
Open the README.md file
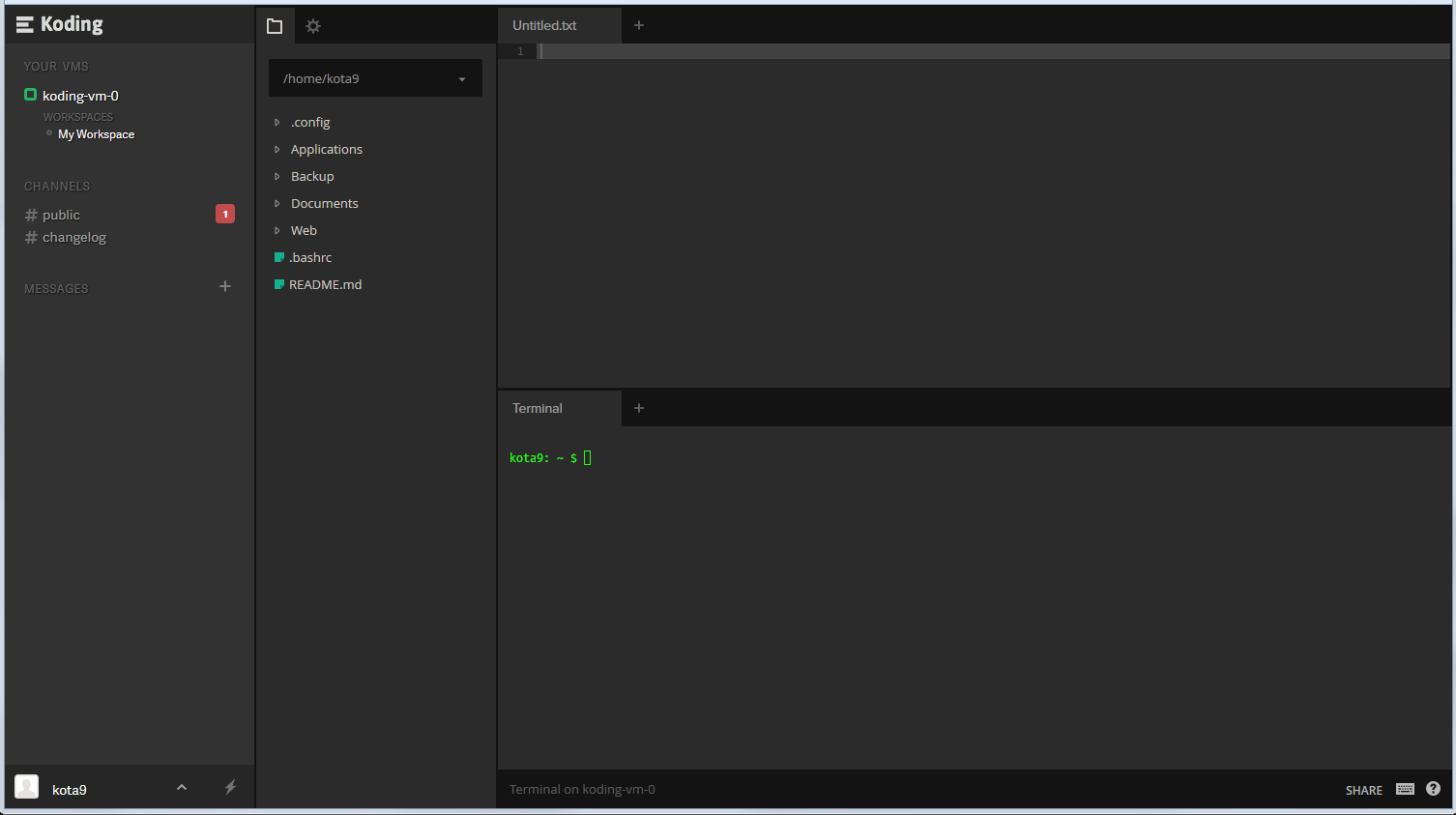[326, 284]
